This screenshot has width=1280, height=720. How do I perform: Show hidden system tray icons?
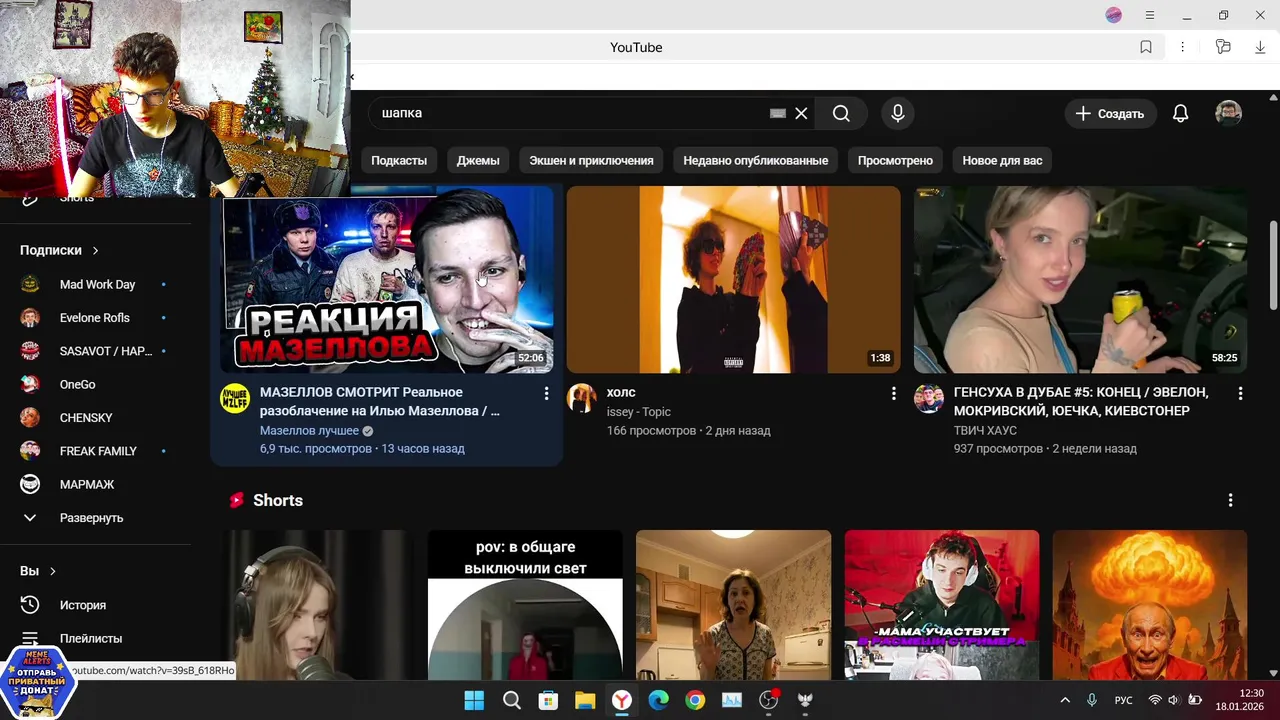point(1065,700)
